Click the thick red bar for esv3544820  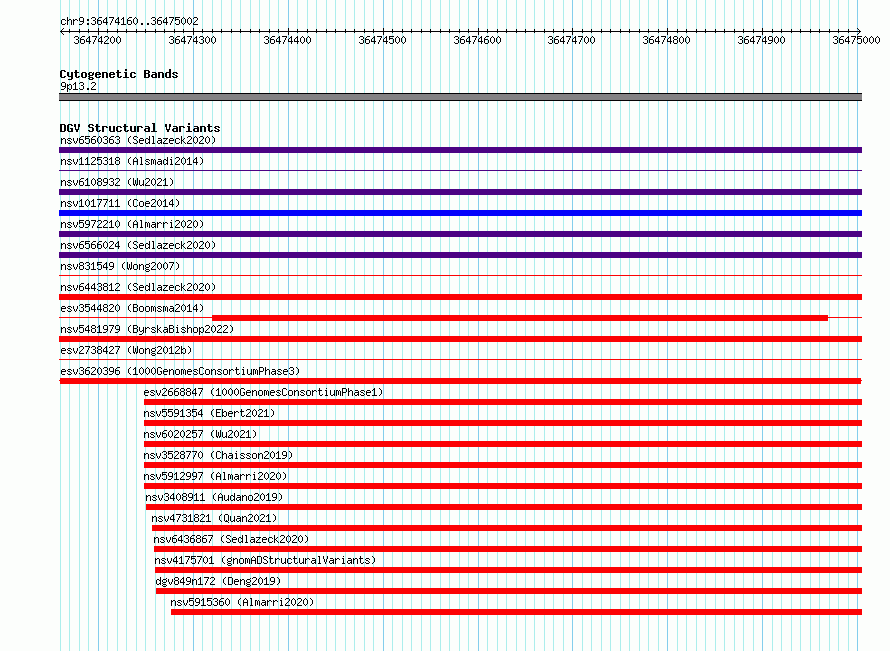[520, 318]
